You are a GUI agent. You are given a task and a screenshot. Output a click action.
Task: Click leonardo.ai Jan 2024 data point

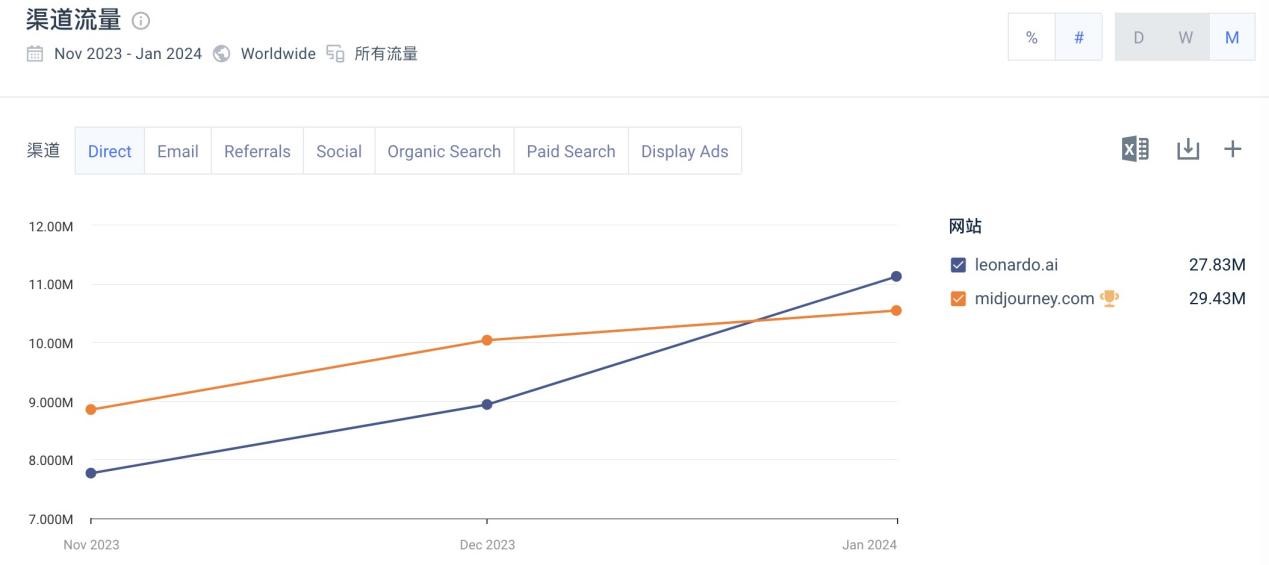[896, 276]
